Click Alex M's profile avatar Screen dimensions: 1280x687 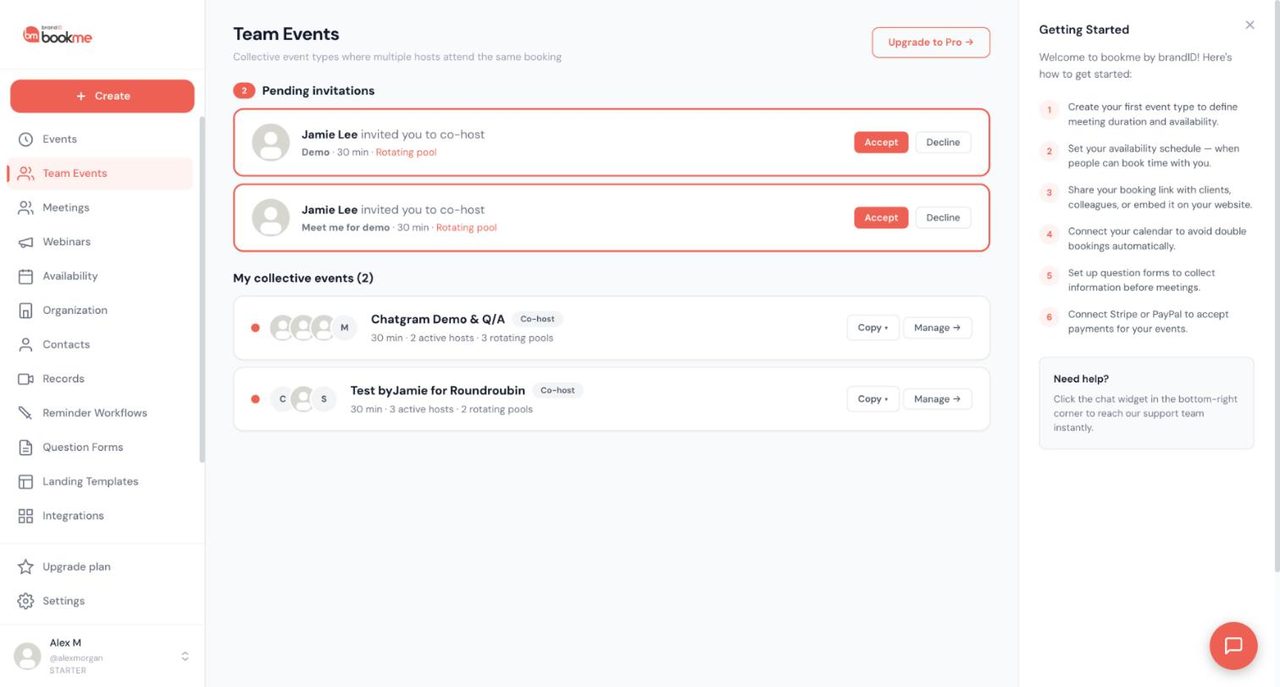click(x=27, y=656)
